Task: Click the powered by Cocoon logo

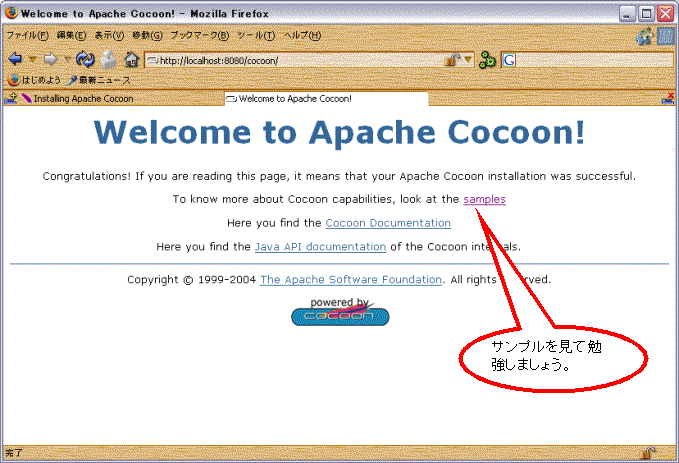Action: (340, 311)
